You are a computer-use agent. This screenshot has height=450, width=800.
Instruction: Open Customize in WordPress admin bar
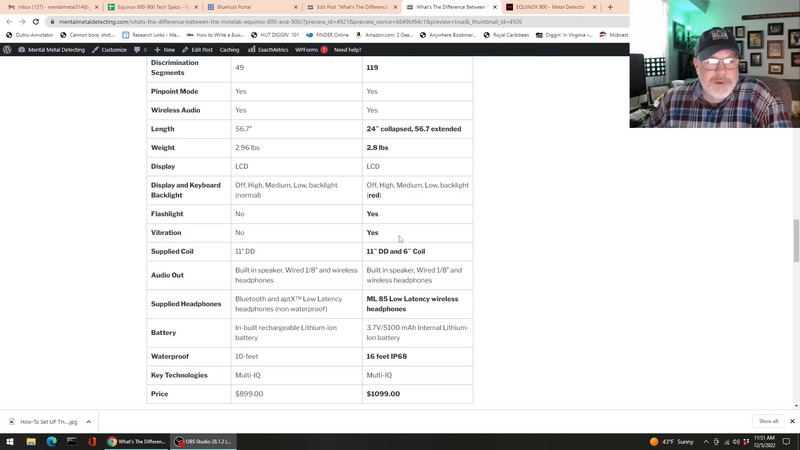pyautogui.click(x=110, y=49)
